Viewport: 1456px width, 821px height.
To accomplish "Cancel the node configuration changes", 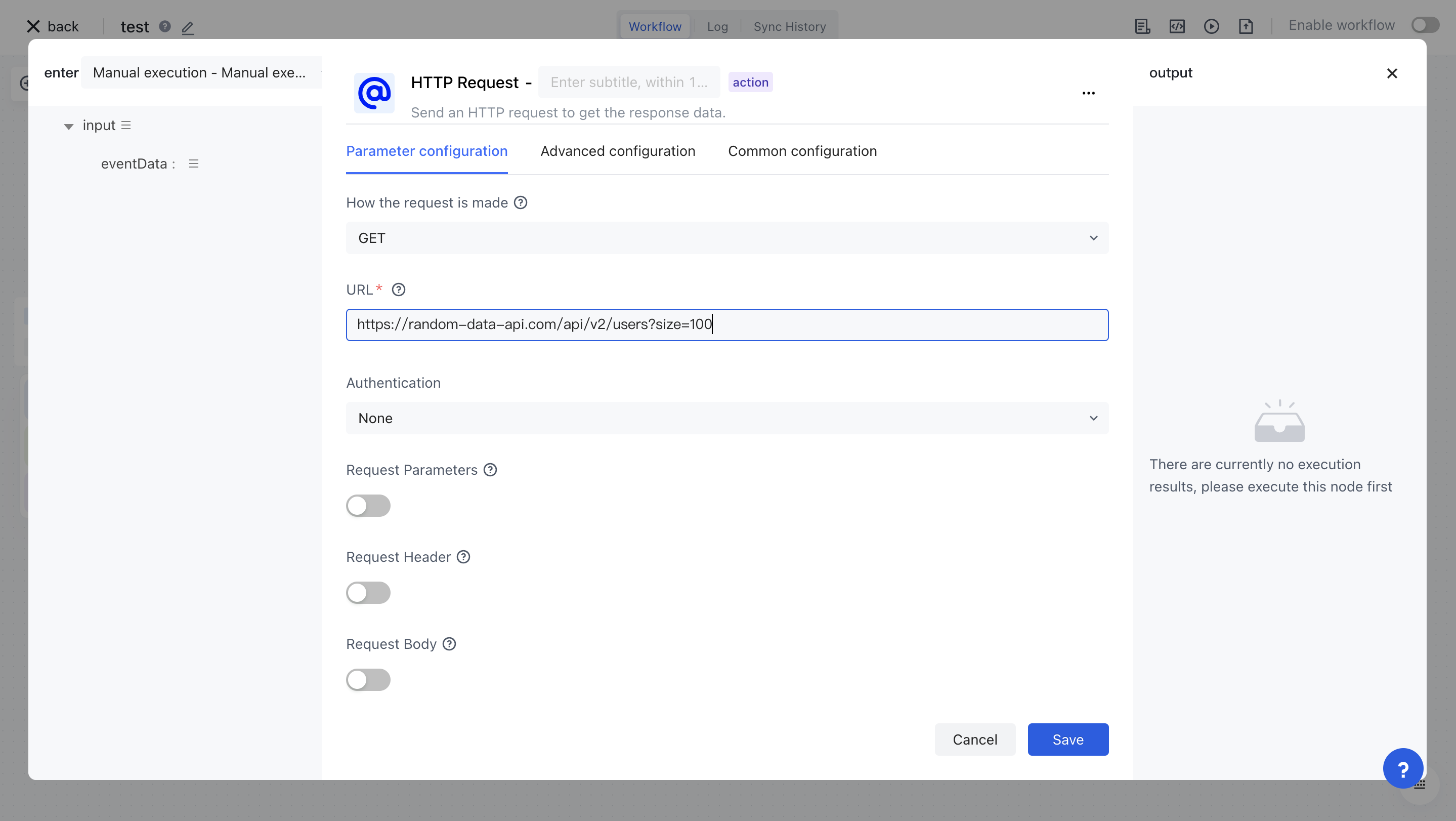I will (975, 739).
